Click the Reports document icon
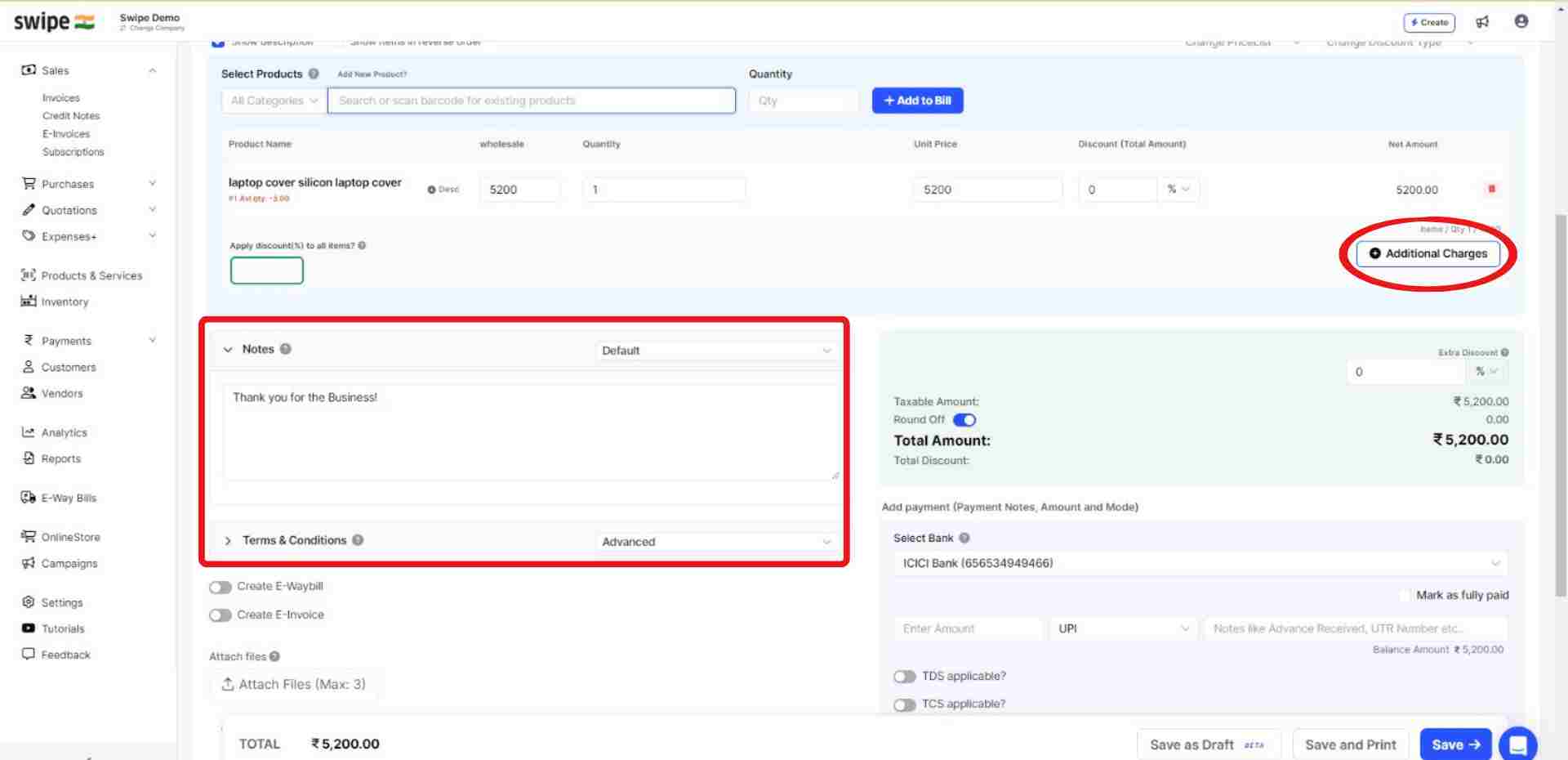Screen dimensions: 1568x760 (x=29, y=458)
